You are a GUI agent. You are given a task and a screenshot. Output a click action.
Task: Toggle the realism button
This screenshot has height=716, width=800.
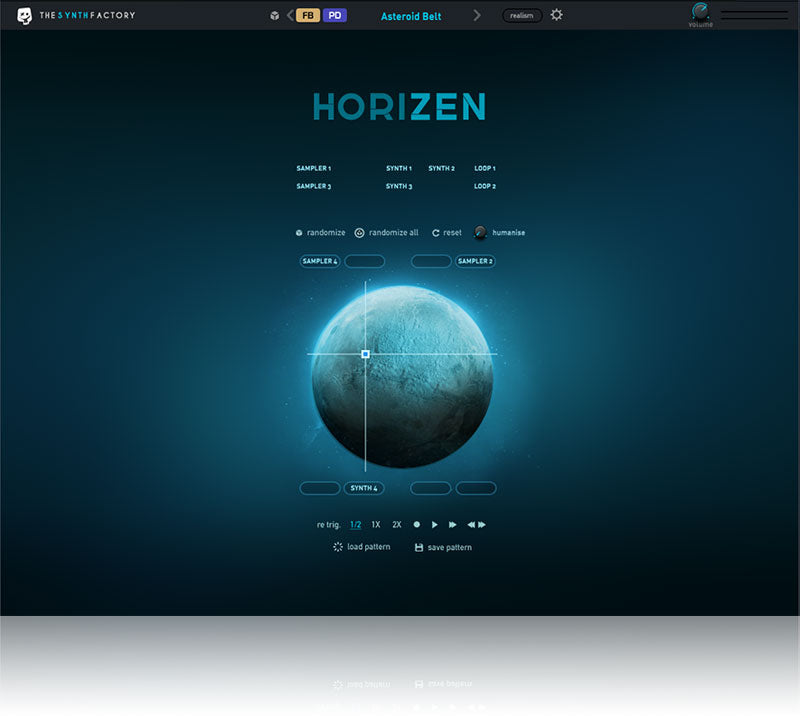point(521,16)
